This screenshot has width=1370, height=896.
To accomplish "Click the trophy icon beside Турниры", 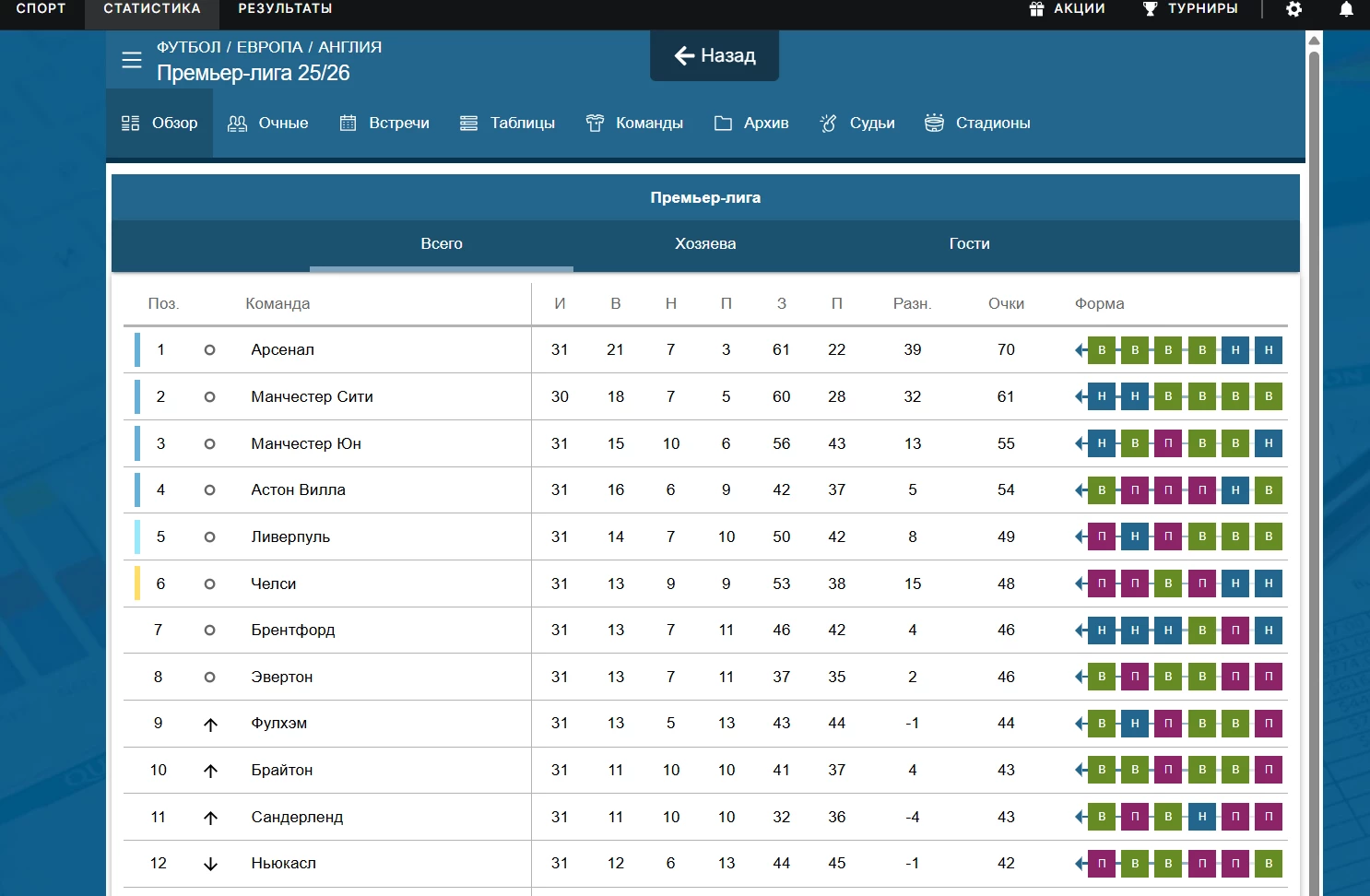I will 1150,9.
